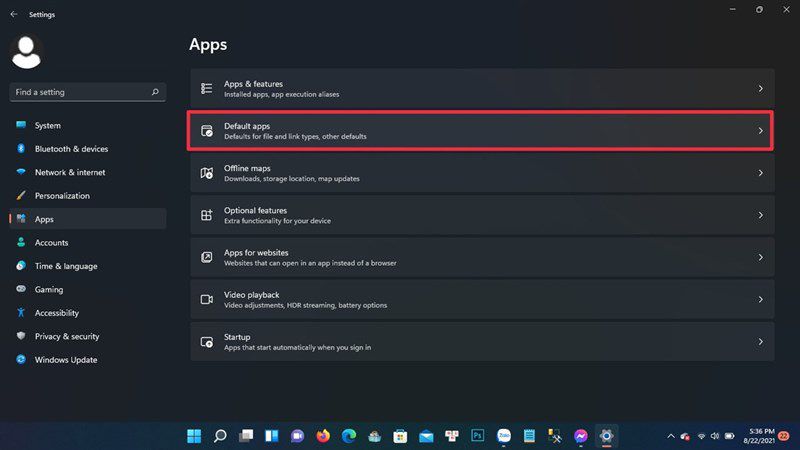Click "Apps that start automatically" description
Viewport: 800px width, 450px height.
point(297,347)
